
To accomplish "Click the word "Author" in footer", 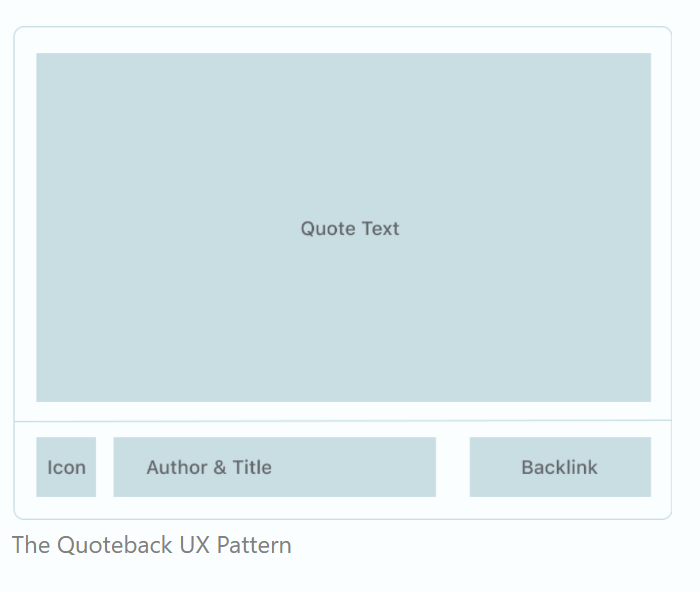I will pos(177,467).
